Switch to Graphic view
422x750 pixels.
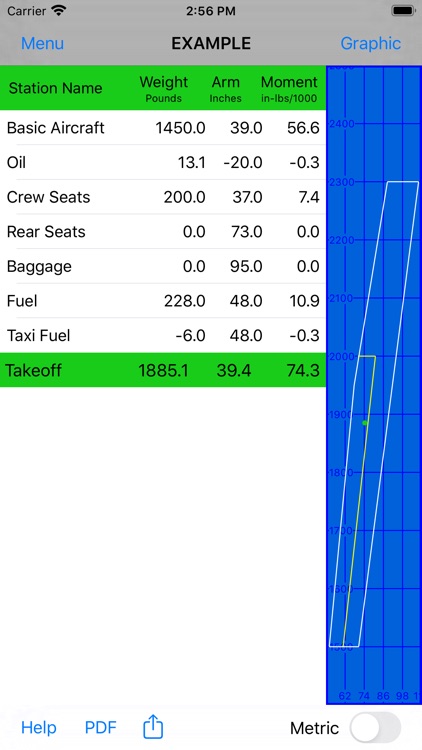point(370,44)
